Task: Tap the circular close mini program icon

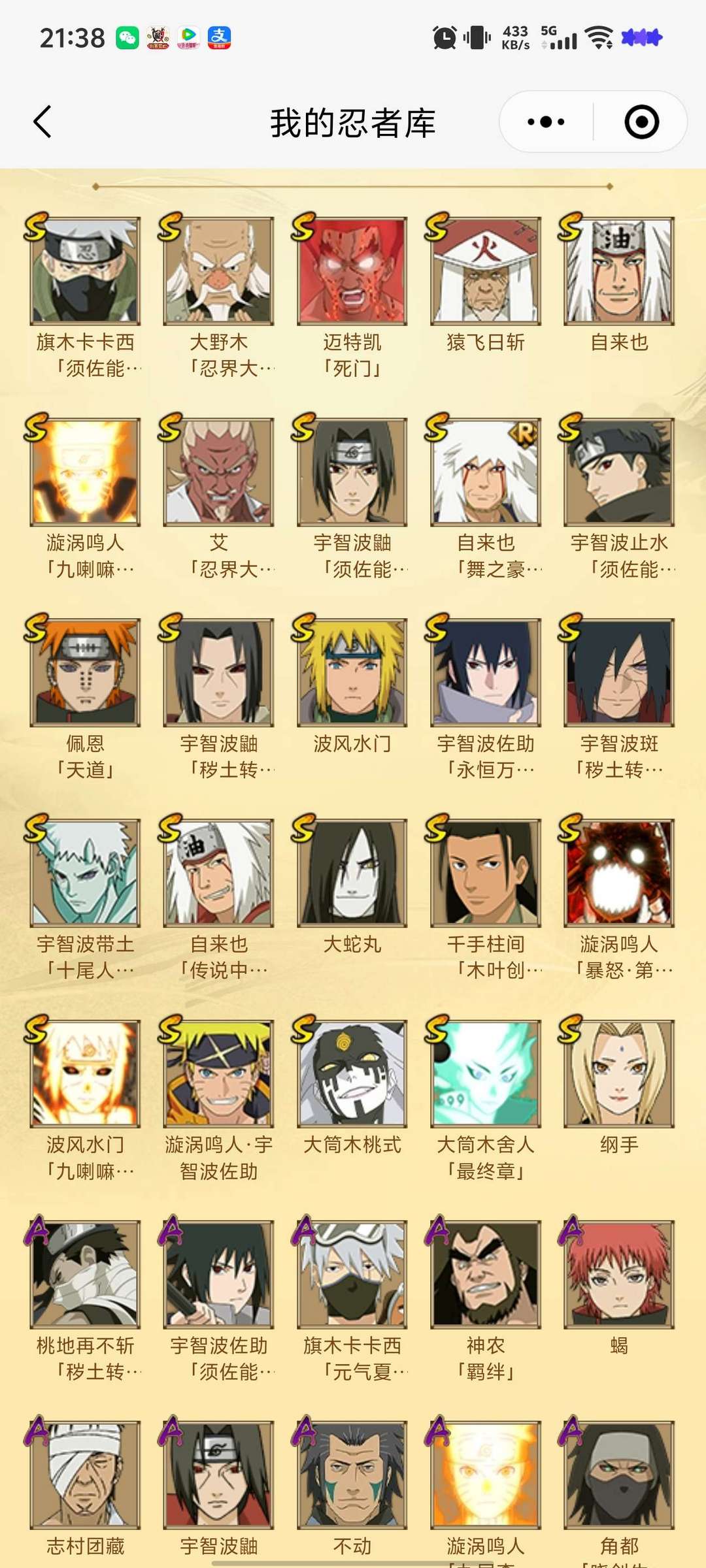Action: tap(641, 122)
